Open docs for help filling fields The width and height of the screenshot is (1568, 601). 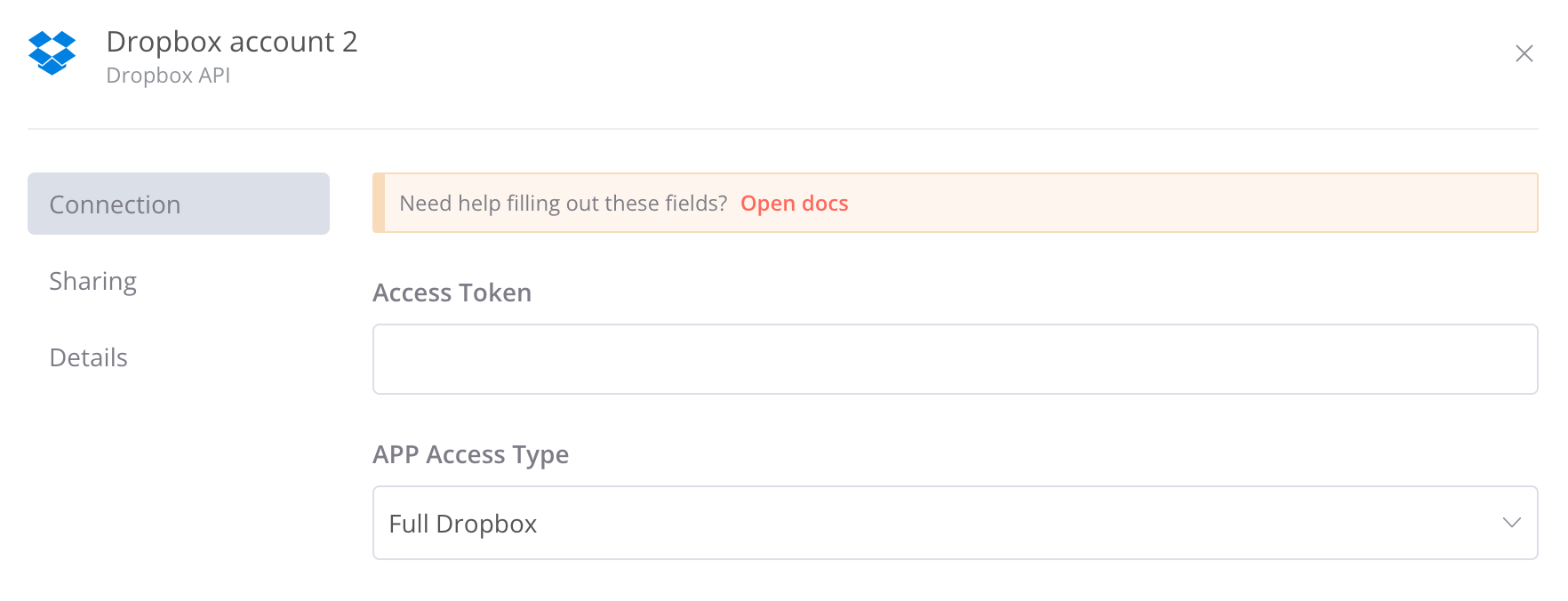coord(794,203)
